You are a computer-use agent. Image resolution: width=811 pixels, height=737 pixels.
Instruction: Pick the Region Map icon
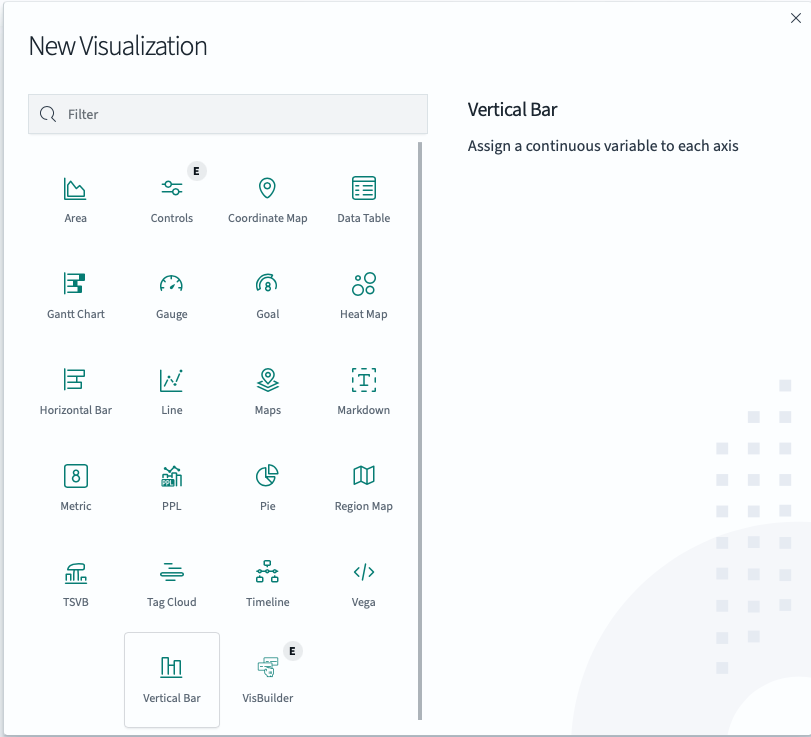[x=364, y=475]
